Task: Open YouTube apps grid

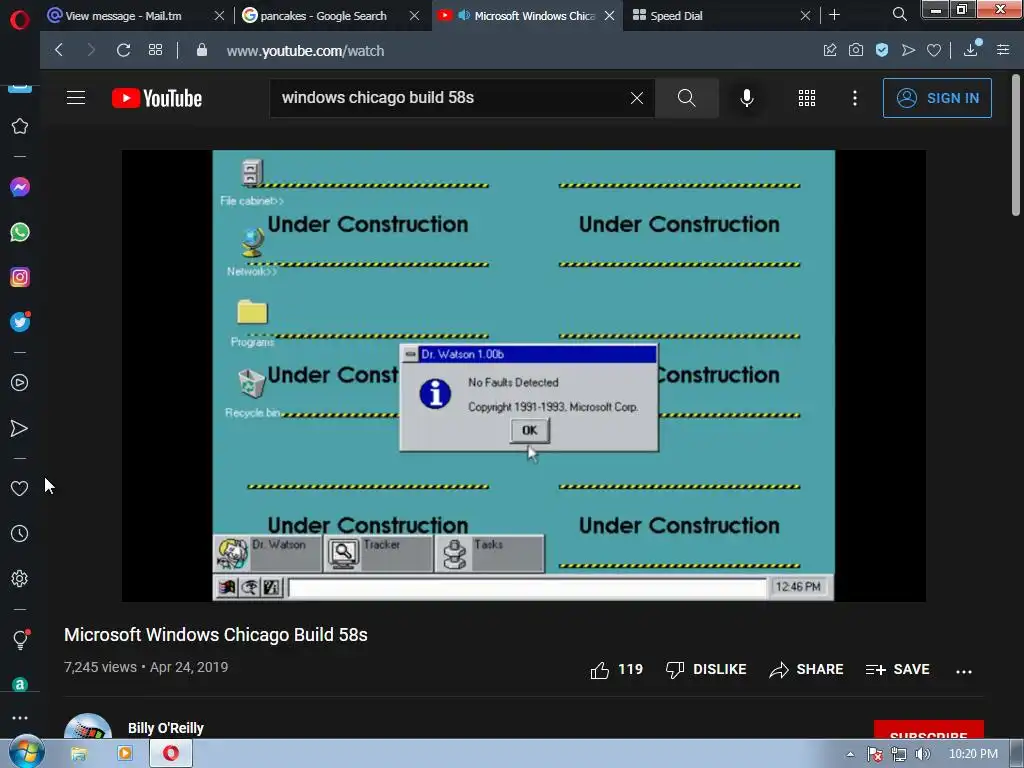Action: point(807,98)
